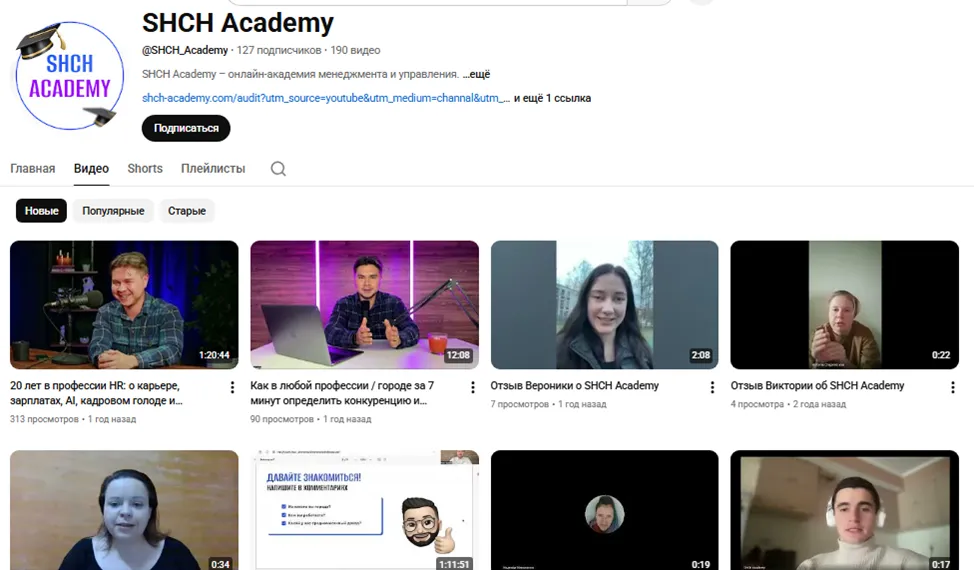Screen dimensions: 974x570
Task: Click '4 просмотра' under Viktoria's review
Action: pos(757,404)
